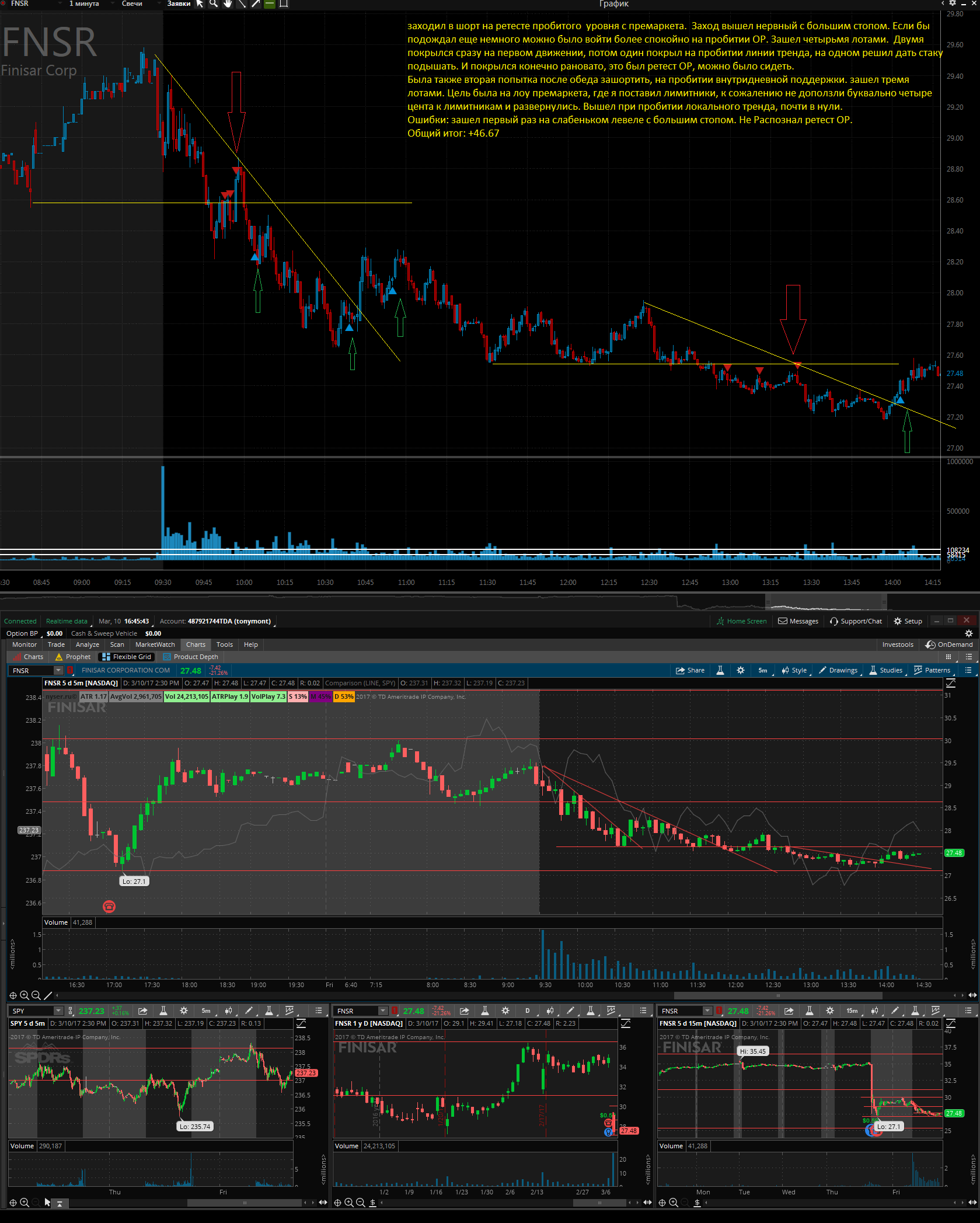Open the grid layout selector icon
The image size is (980, 1223).
pyautogui.click(x=948, y=657)
